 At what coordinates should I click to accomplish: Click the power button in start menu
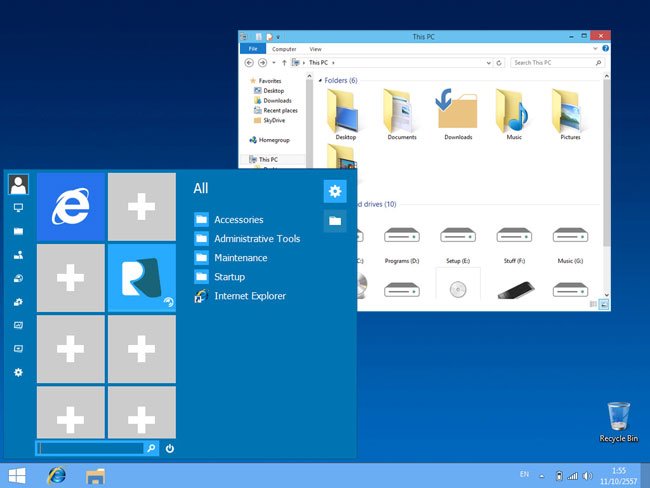[170, 448]
